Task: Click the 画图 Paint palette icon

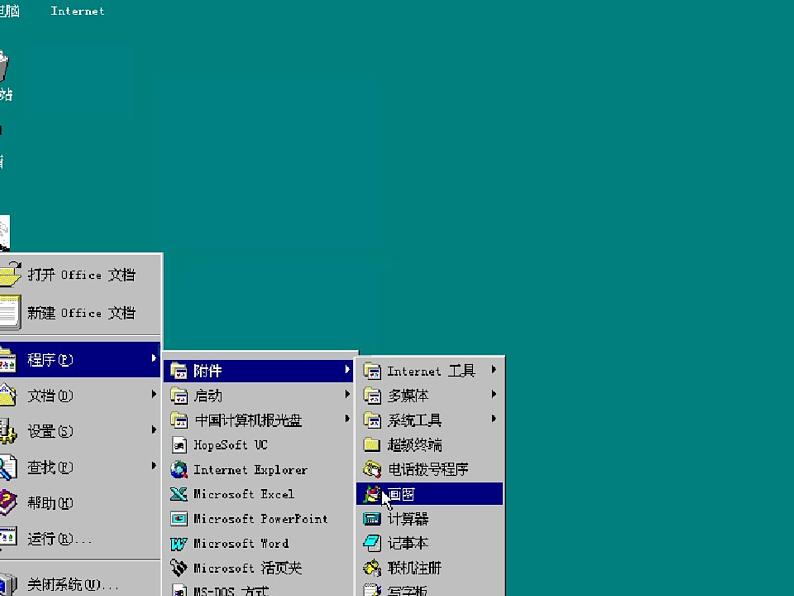Action: click(x=372, y=494)
